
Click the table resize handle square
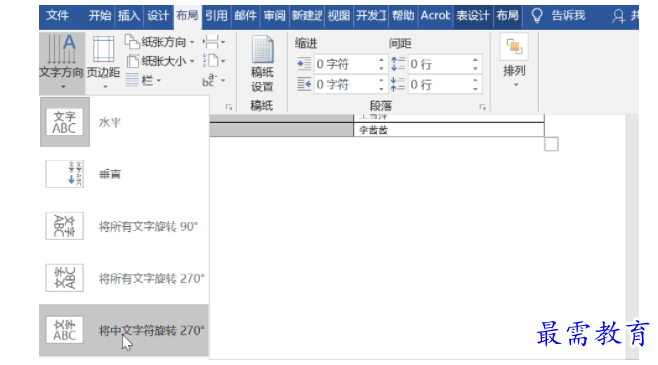(551, 144)
